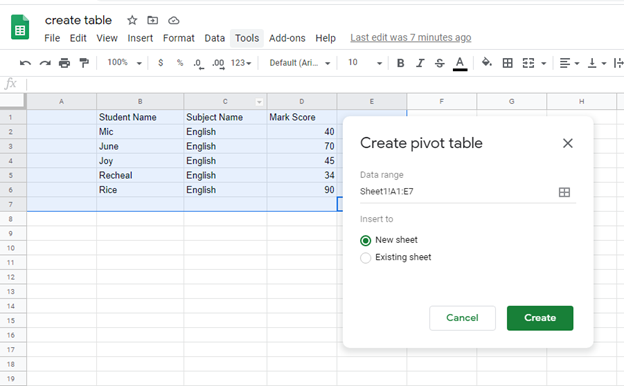Screen dimensions: 624x386
Task: Click the Create button
Action: 540,318
